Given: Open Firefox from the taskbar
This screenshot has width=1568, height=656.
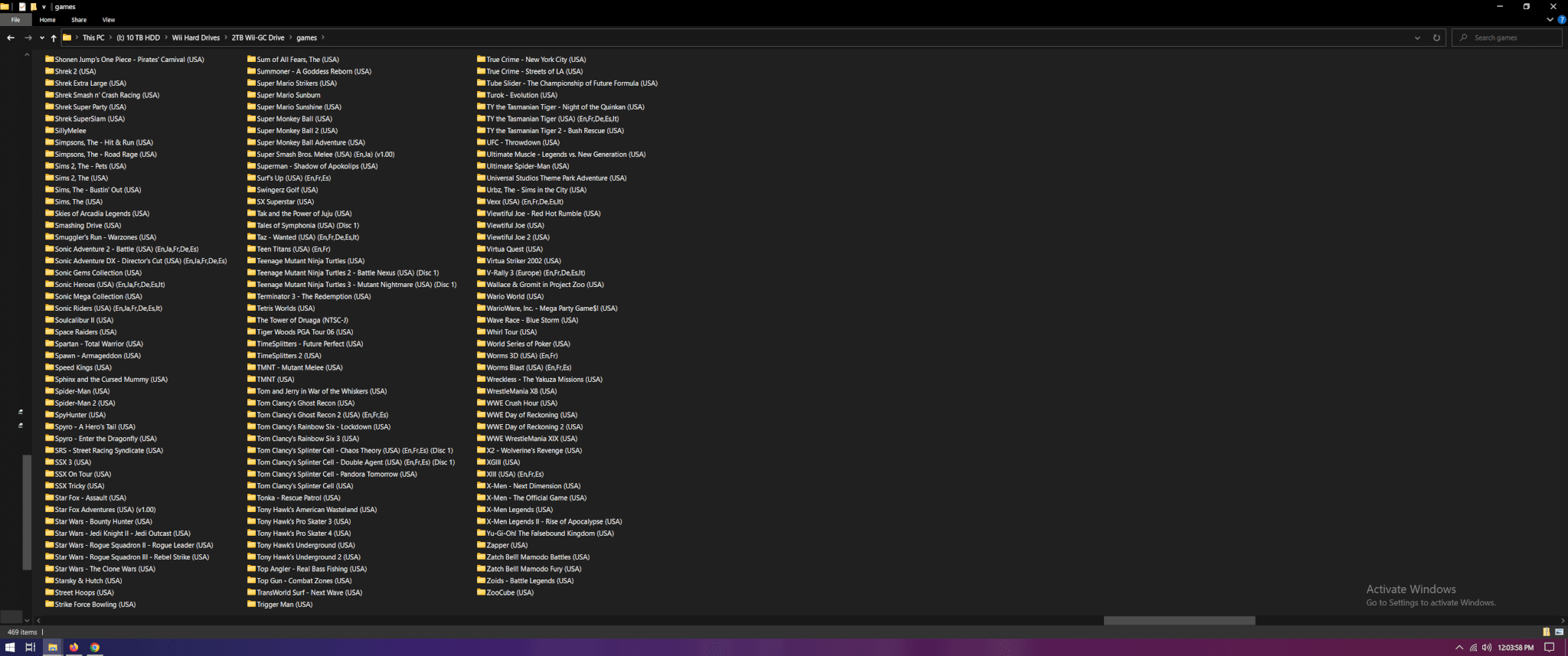Looking at the screenshot, I should coord(73,648).
